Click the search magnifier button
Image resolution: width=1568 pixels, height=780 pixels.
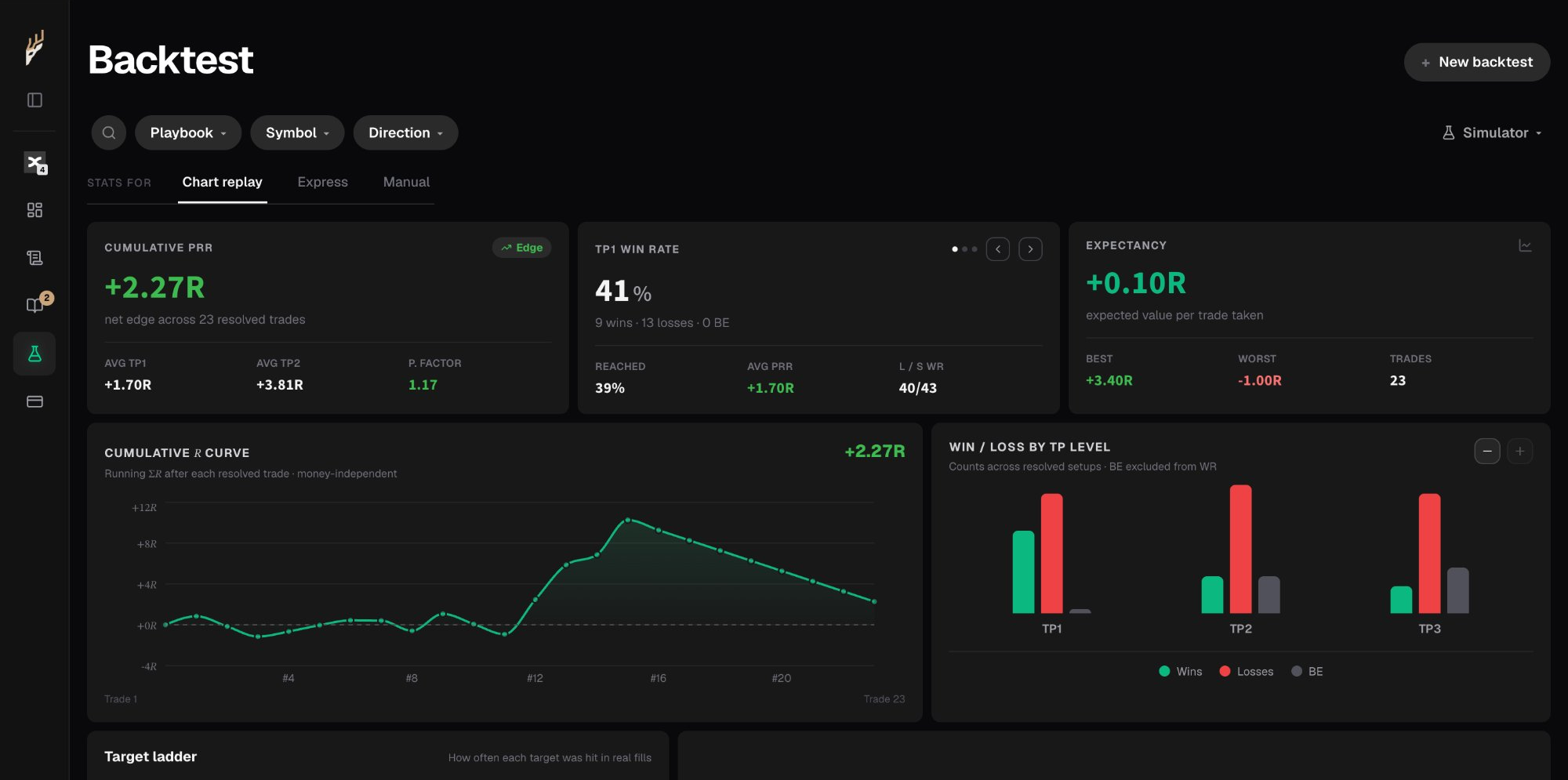109,132
